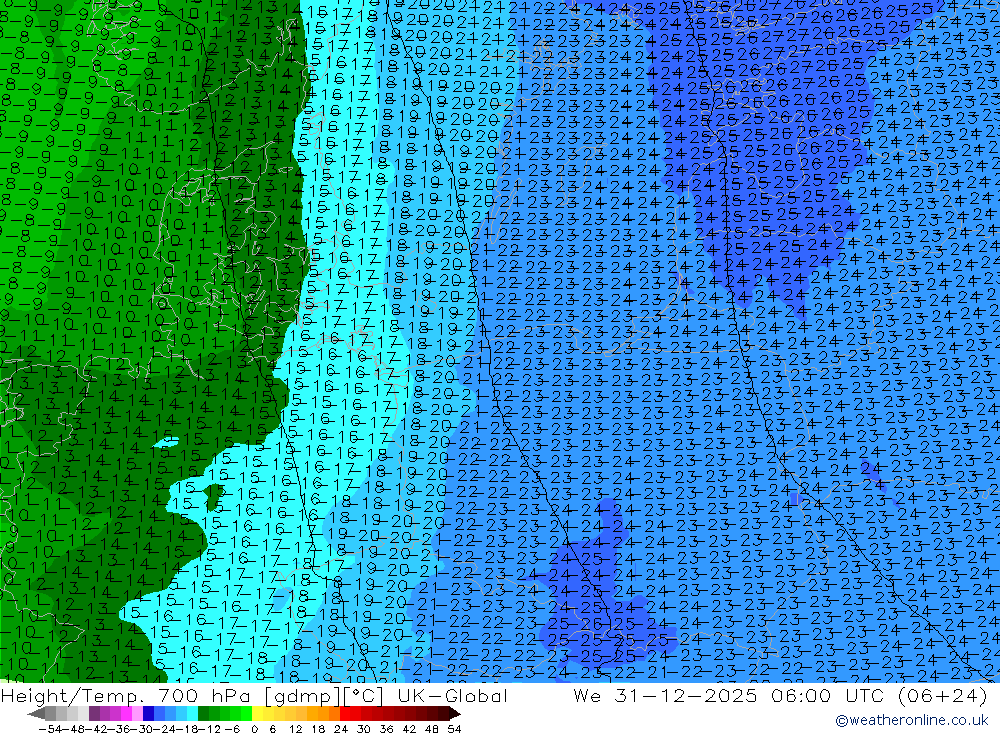This screenshot has height=733, width=1000.
Task: Select the bright yellow swatch above the 0 label
Action: 258,714
